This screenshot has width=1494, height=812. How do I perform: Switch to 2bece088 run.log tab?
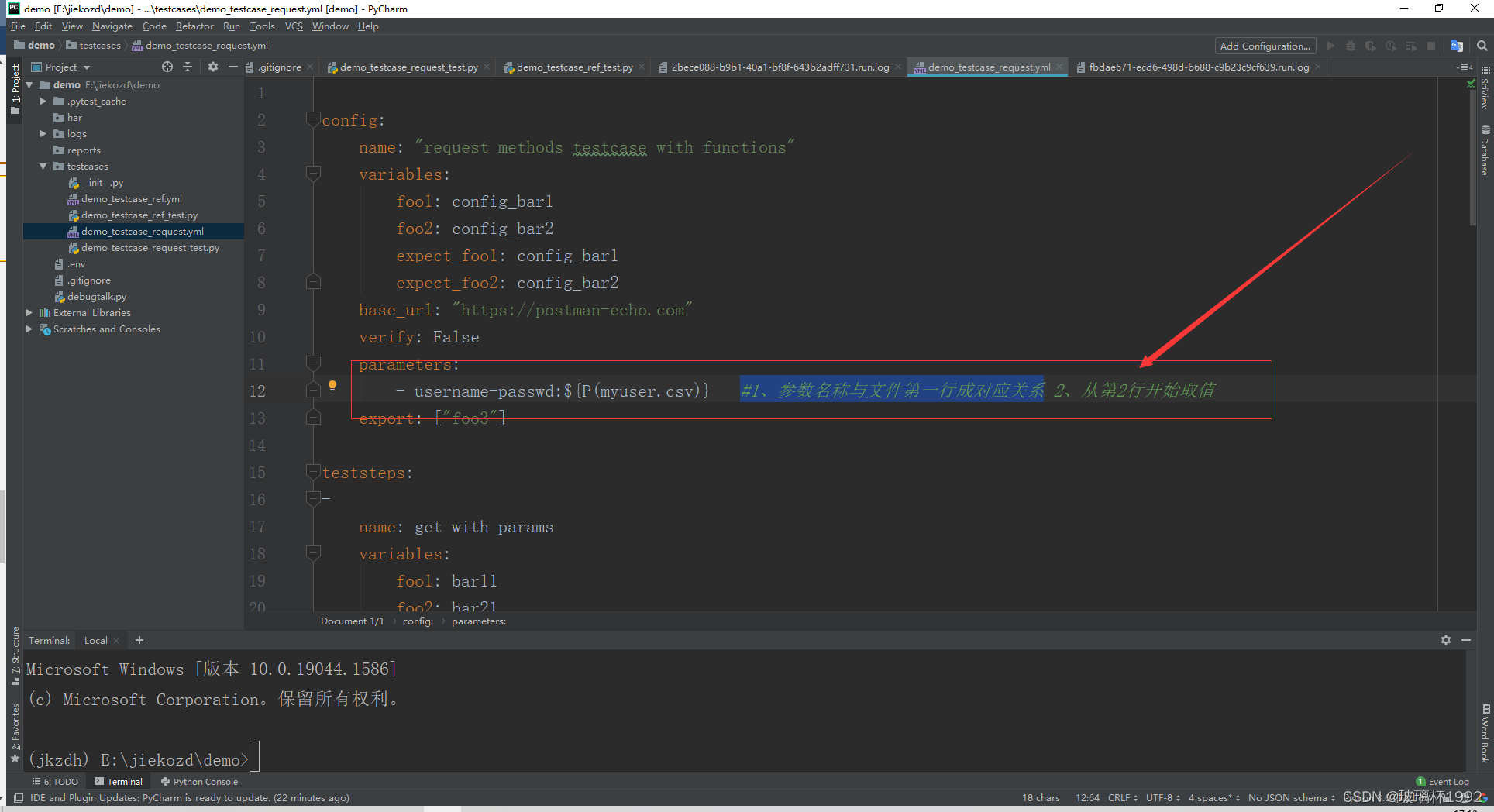pyautogui.click(x=780, y=67)
